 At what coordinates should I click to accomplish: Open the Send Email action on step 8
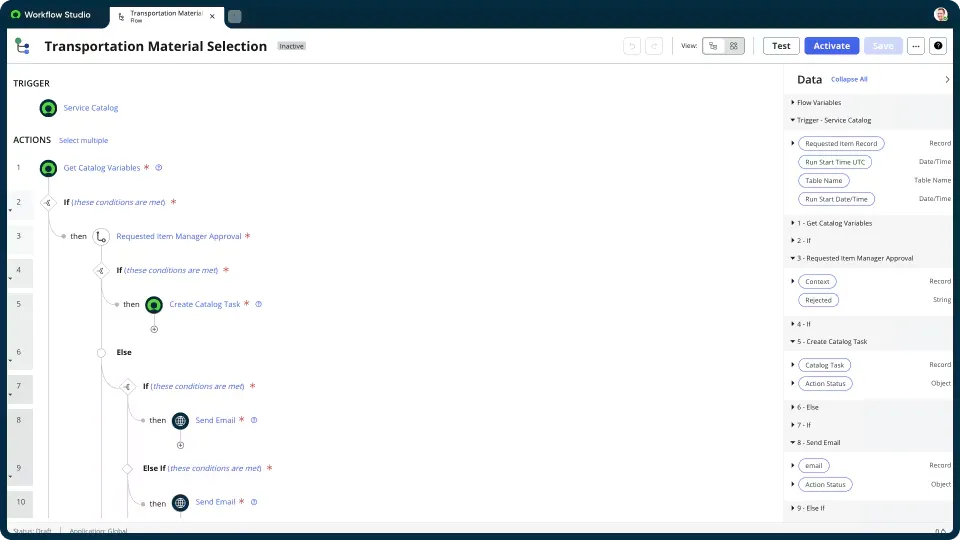point(215,420)
